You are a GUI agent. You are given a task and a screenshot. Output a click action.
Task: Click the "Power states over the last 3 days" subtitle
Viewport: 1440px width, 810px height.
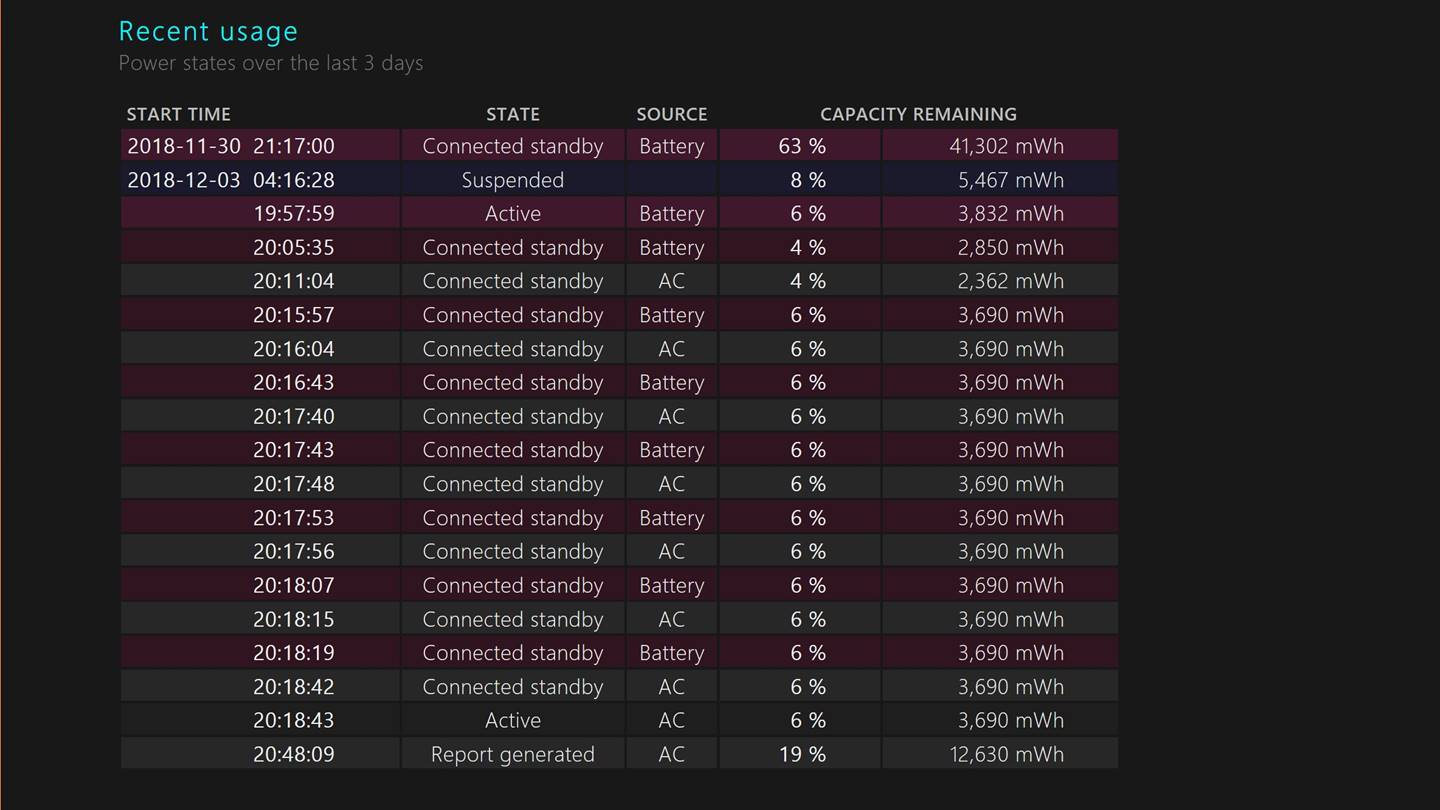pos(270,63)
